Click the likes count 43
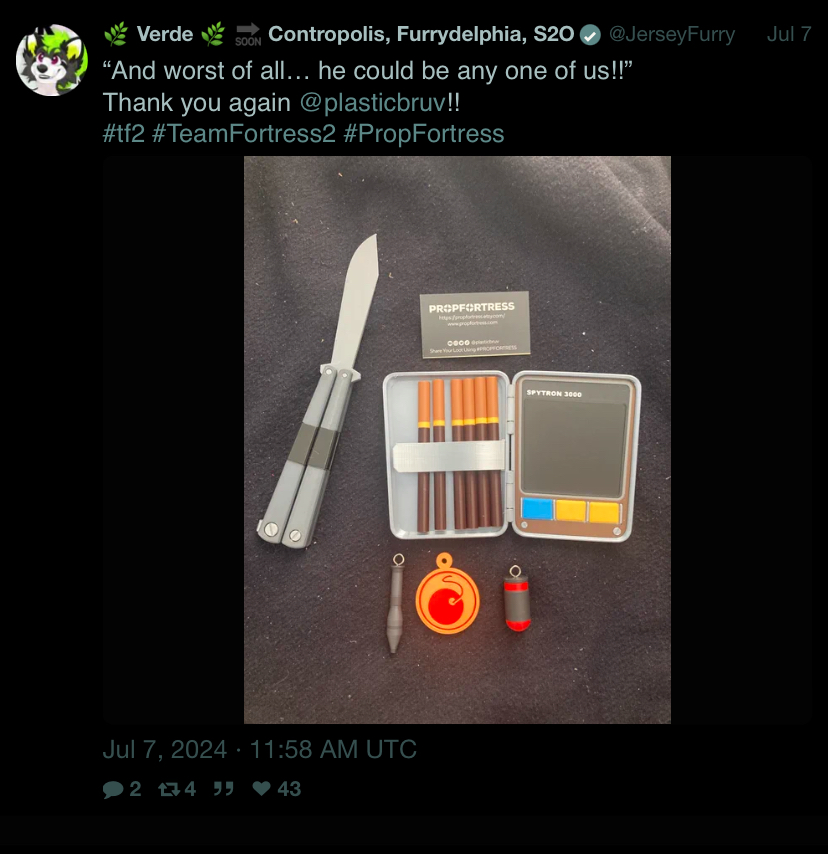 289,789
